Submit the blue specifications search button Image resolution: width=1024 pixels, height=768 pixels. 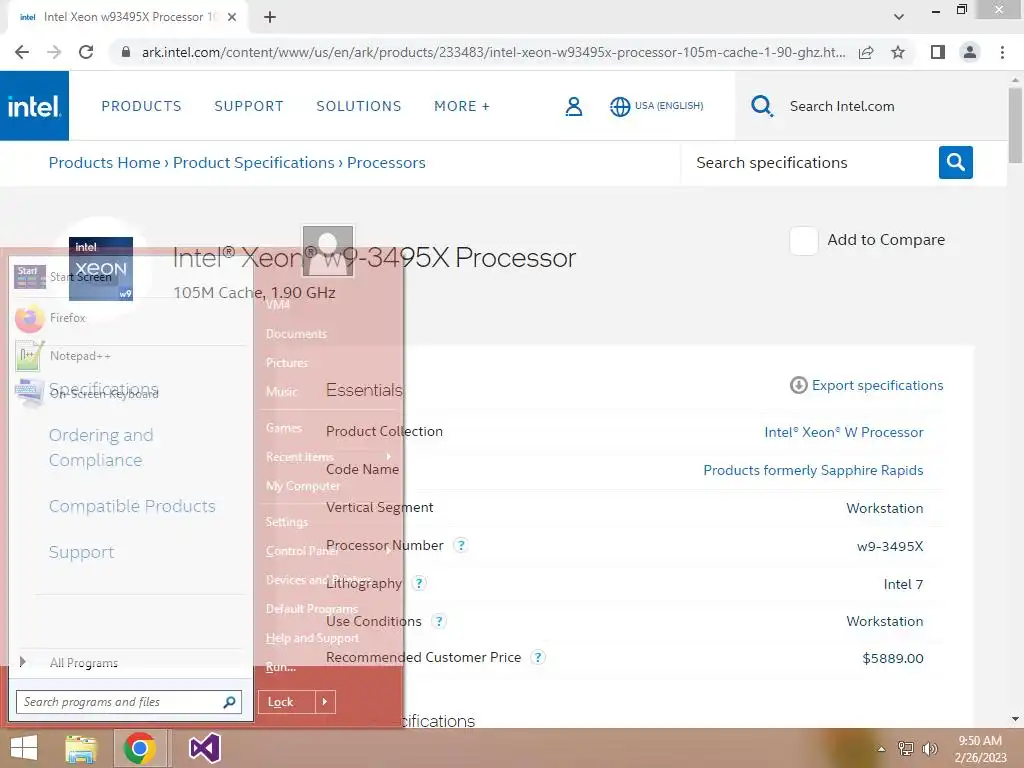point(955,162)
